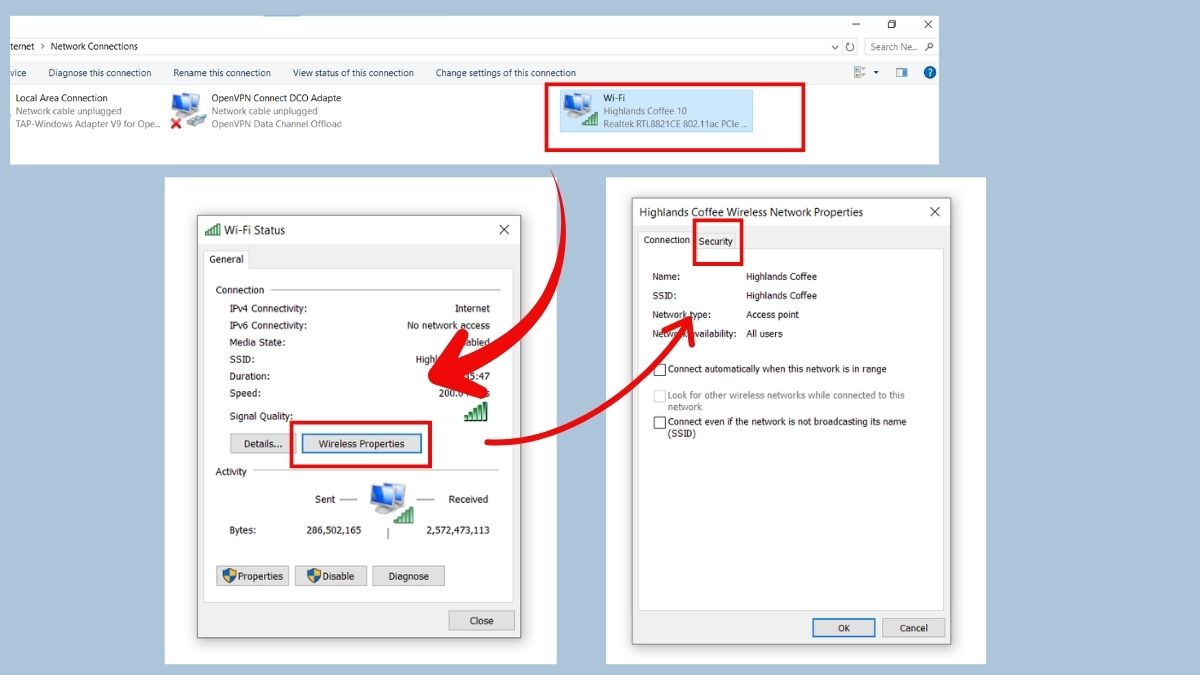Expand the address bar history dropdown

click(x=836, y=47)
